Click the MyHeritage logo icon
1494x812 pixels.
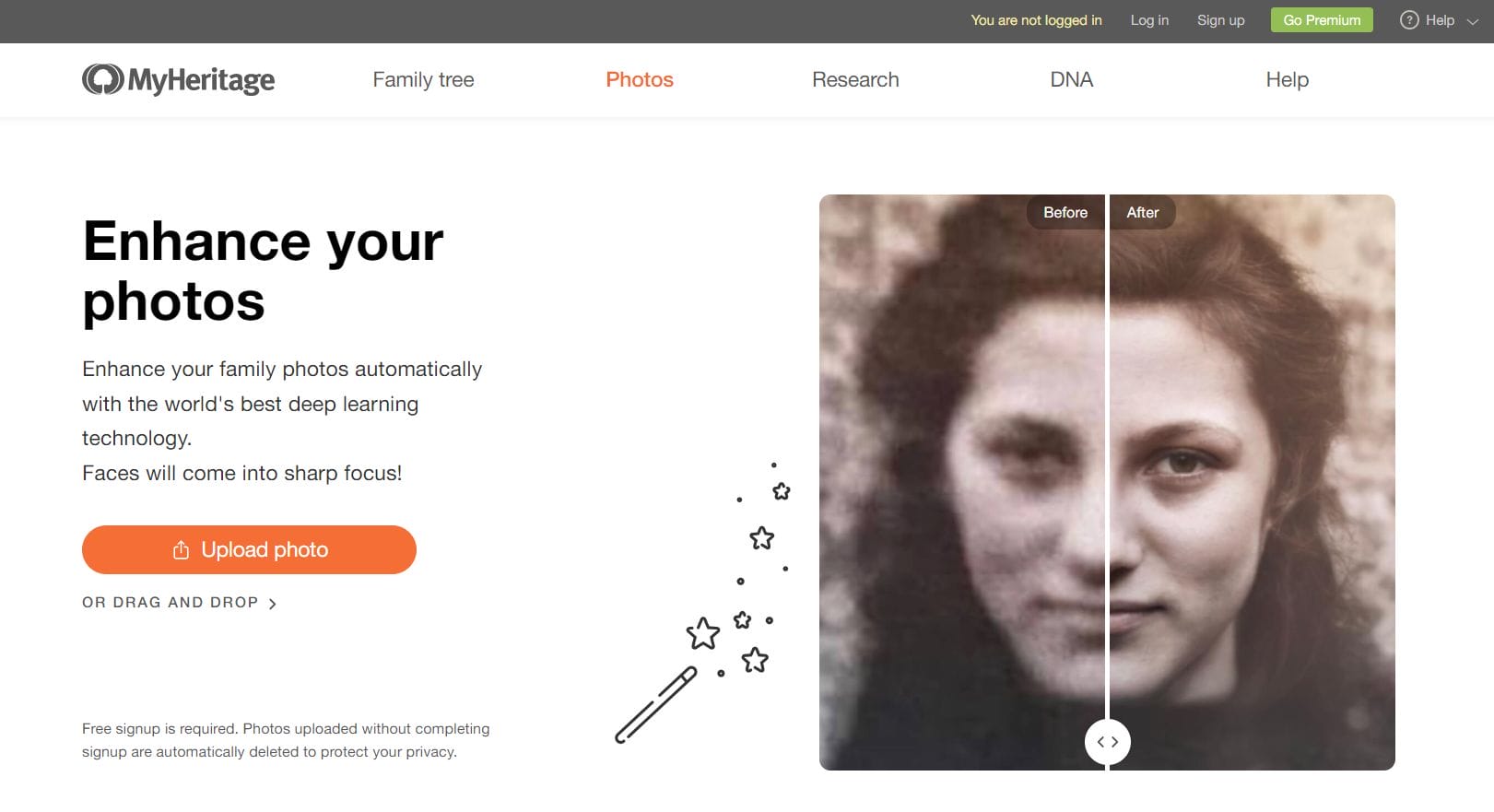(100, 79)
